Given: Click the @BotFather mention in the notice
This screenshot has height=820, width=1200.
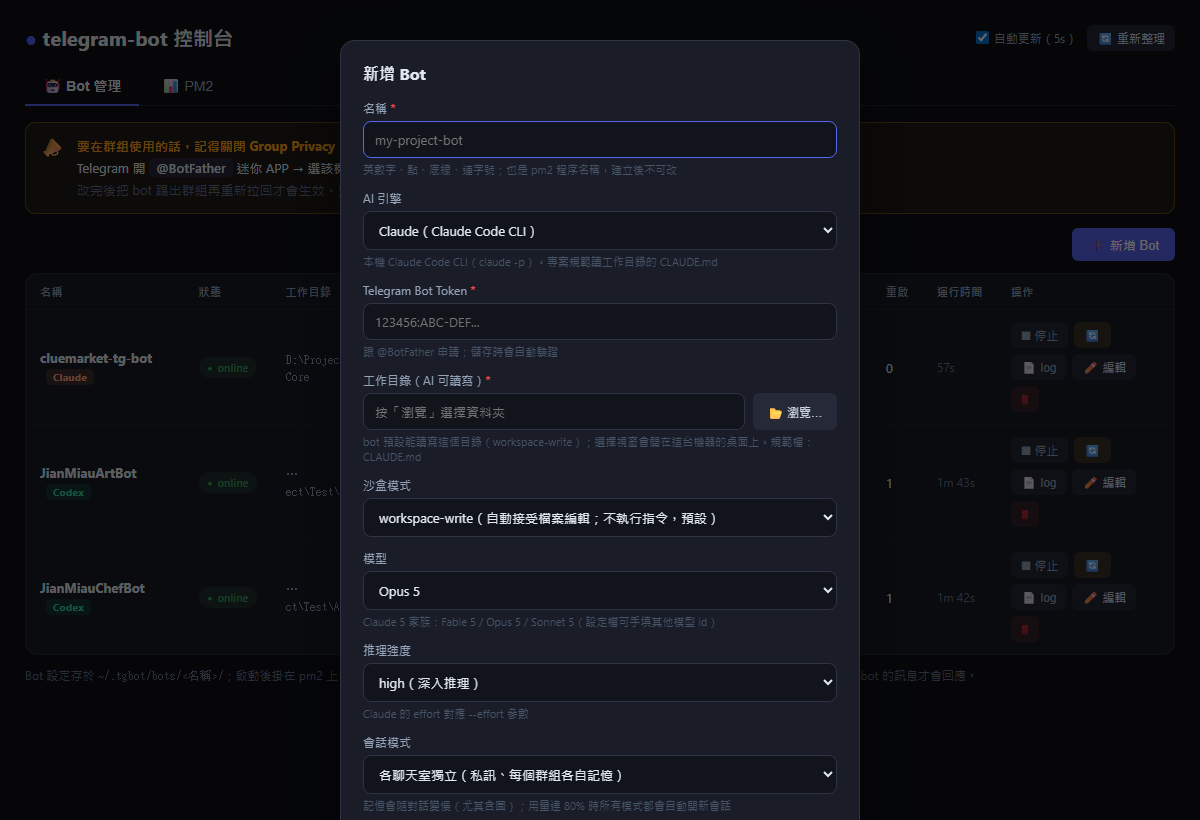Looking at the screenshot, I should (x=191, y=168).
